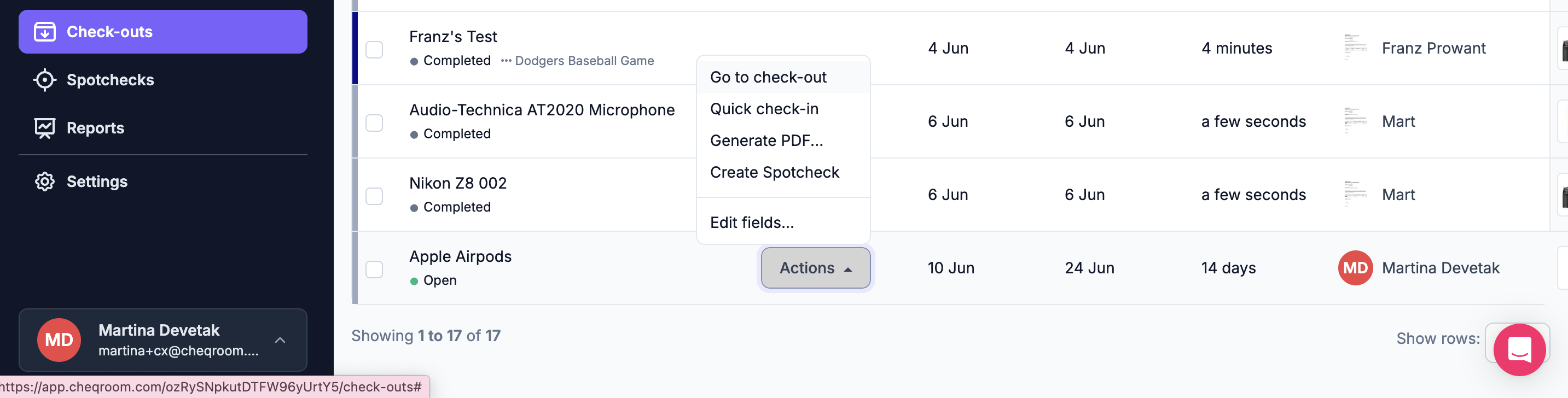Tick the checkbox for Franz's Test

(374, 49)
